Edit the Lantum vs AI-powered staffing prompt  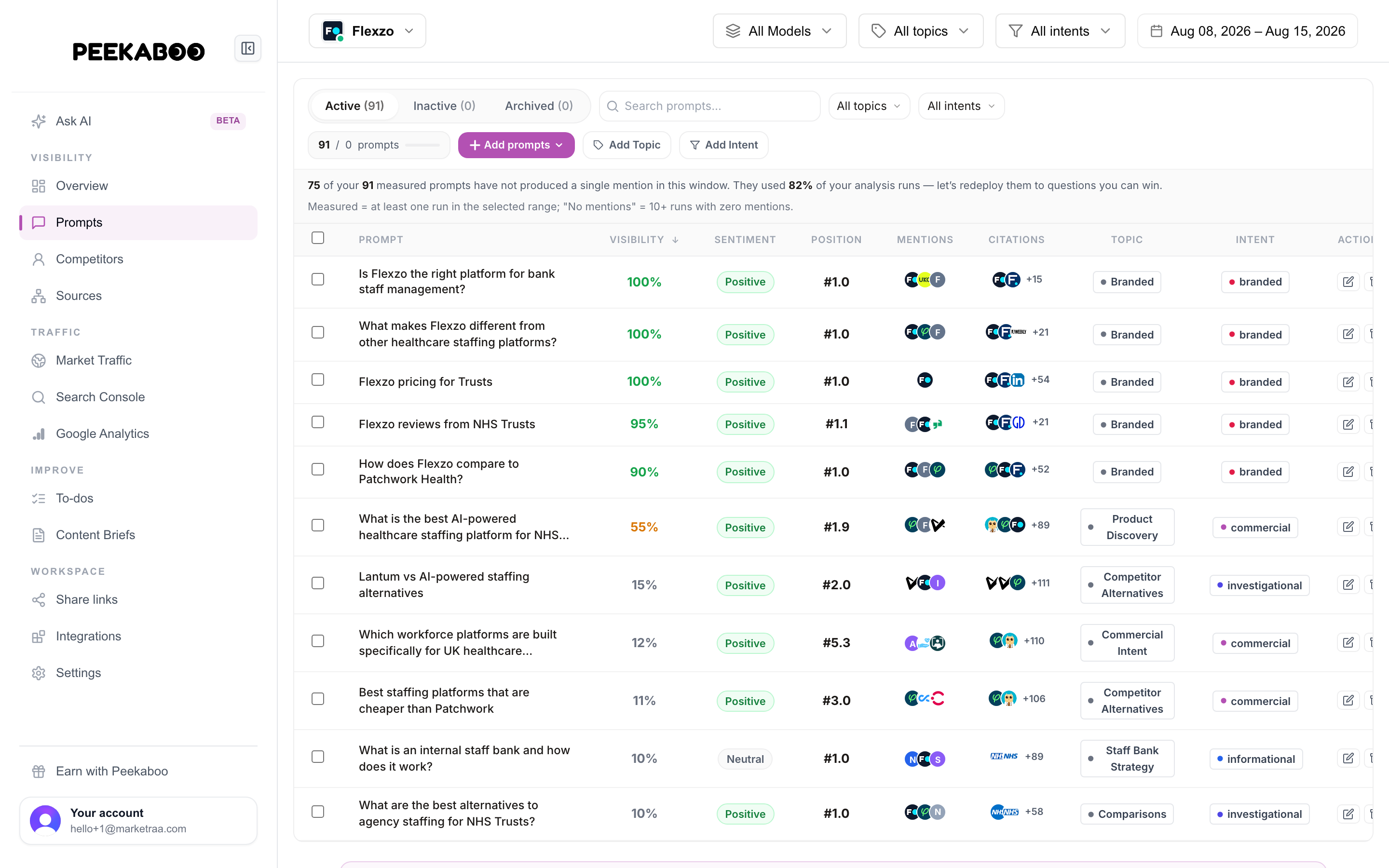click(1348, 585)
